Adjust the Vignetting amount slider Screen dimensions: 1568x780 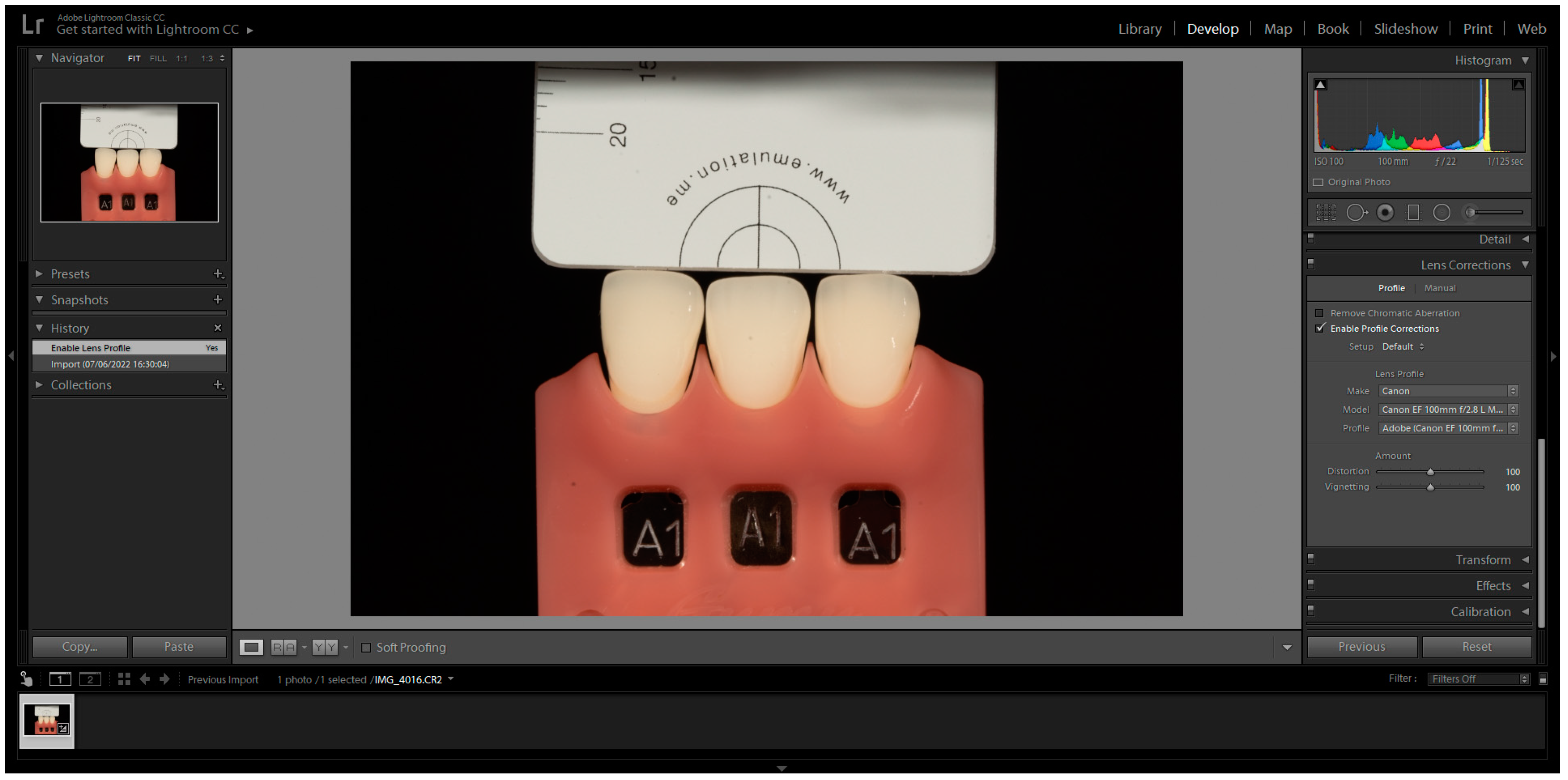(x=1430, y=487)
